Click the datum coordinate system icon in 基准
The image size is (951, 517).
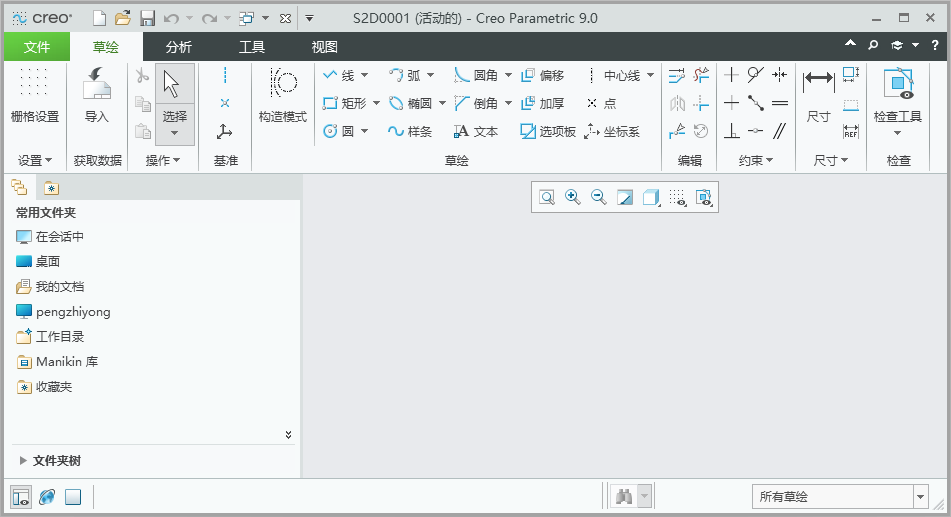[x=224, y=131]
